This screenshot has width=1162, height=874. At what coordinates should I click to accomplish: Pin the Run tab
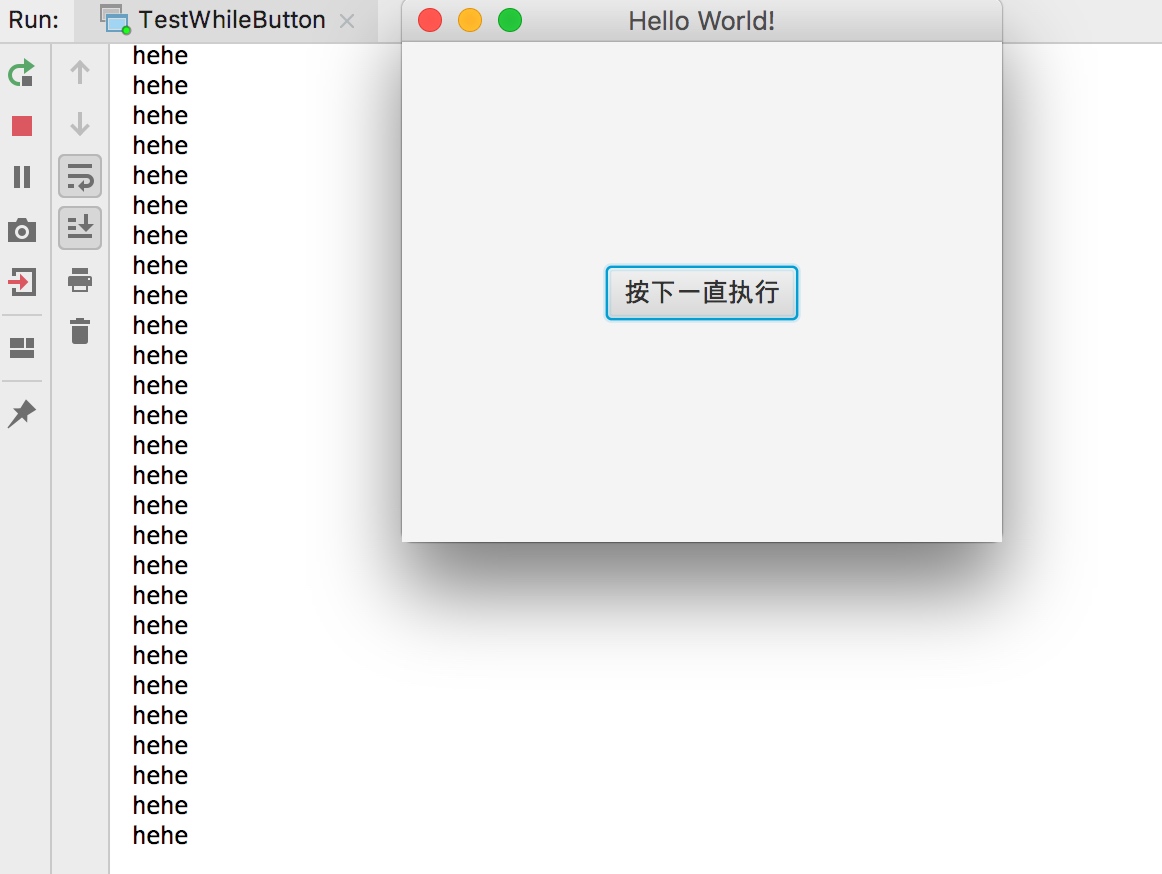point(21,413)
